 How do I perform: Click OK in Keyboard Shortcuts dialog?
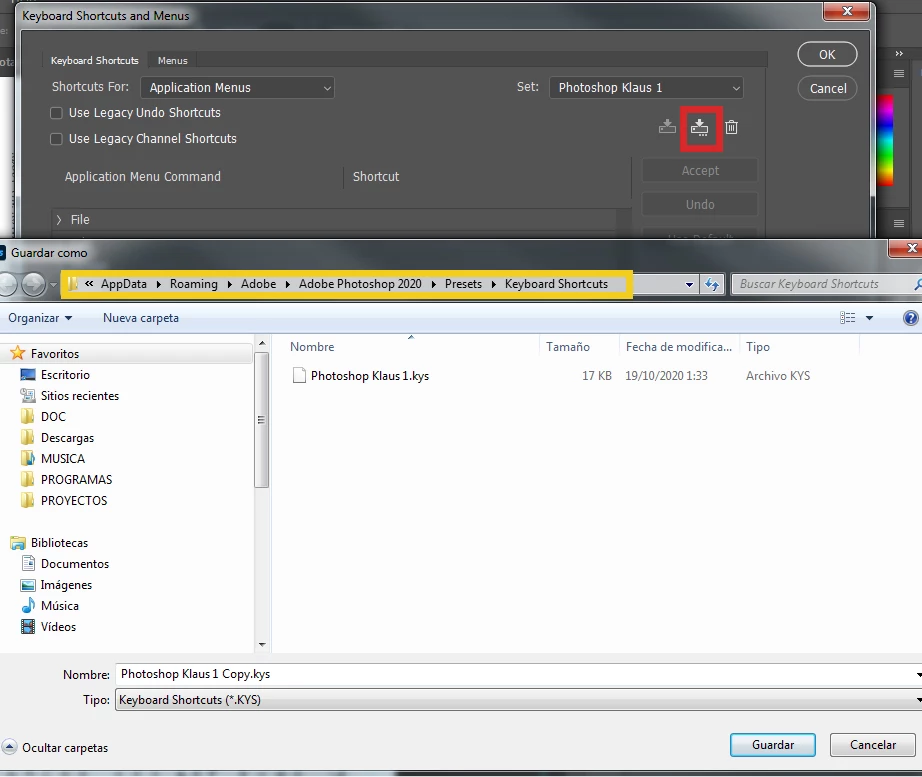pos(827,55)
